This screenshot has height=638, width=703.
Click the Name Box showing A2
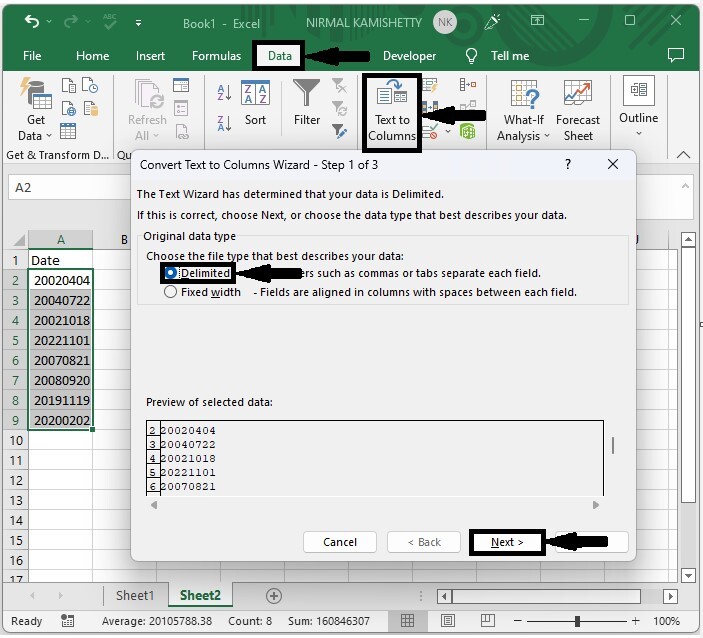[69, 187]
